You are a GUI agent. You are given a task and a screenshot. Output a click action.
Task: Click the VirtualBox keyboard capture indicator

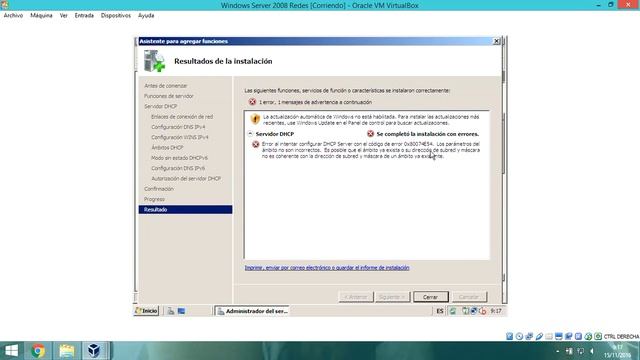(598, 336)
